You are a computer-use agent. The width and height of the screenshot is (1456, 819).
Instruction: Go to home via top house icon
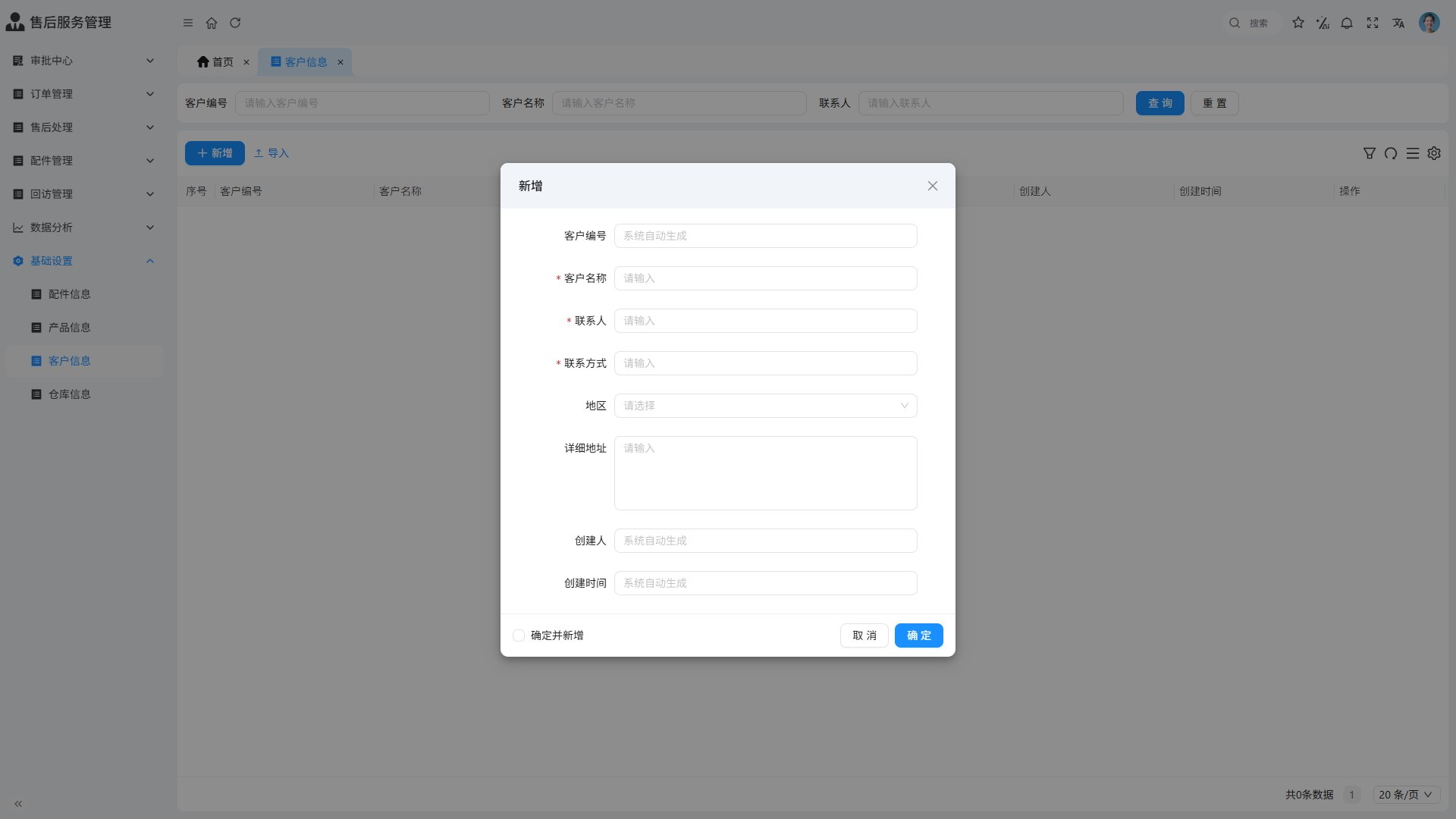pos(212,23)
